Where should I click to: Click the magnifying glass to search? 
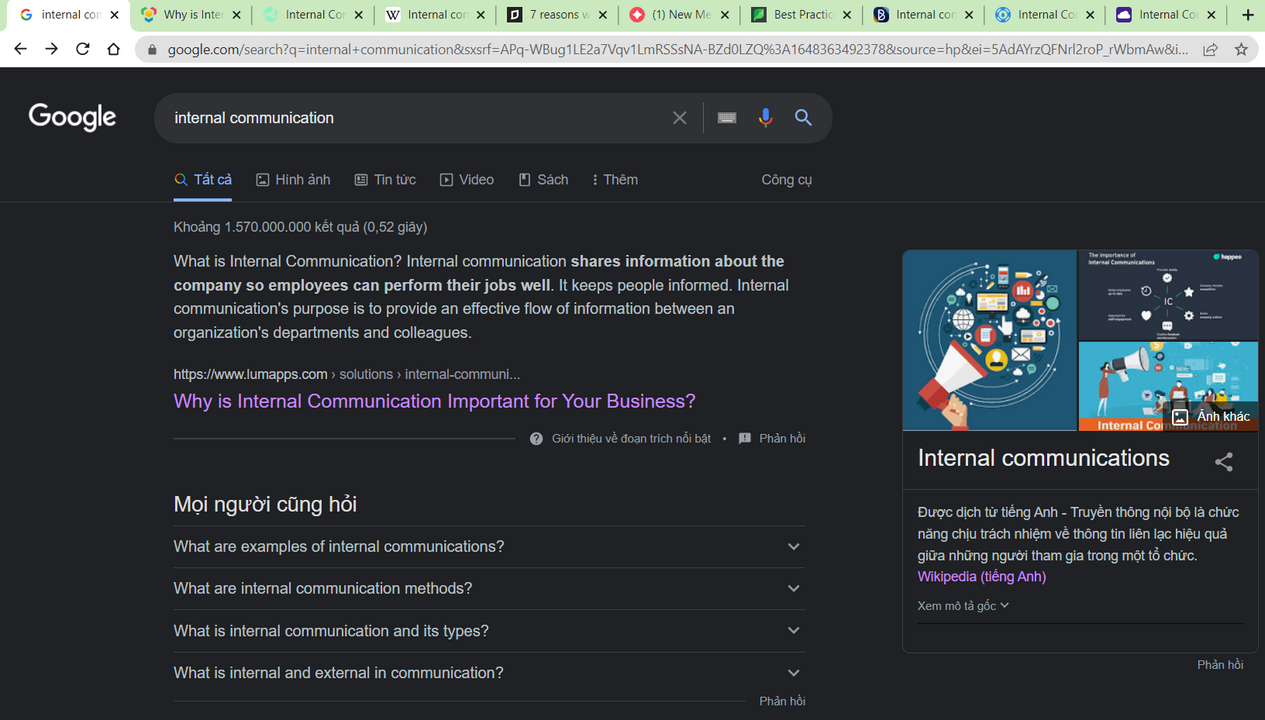pos(803,117)
